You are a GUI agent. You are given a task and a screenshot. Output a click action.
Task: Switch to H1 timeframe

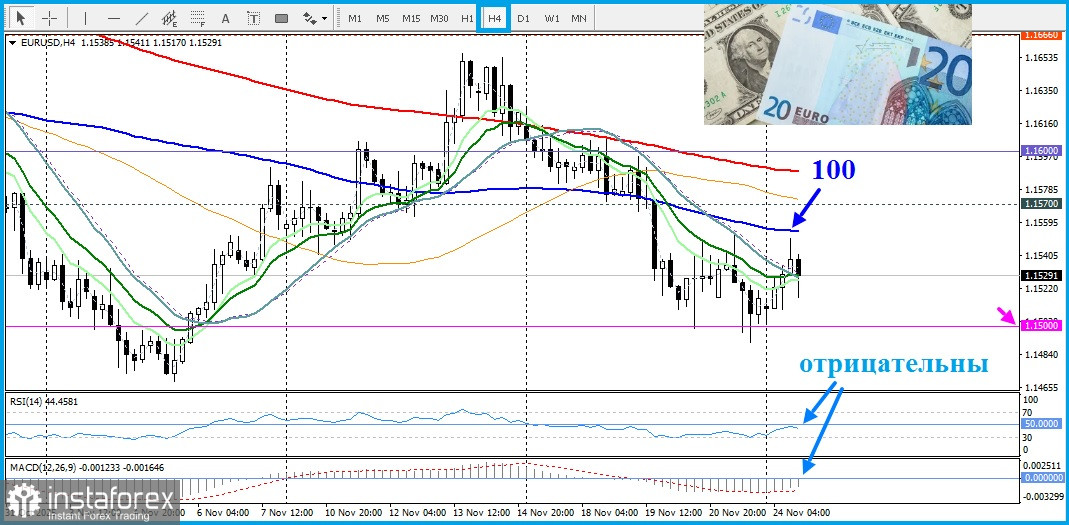coord(467,18)
